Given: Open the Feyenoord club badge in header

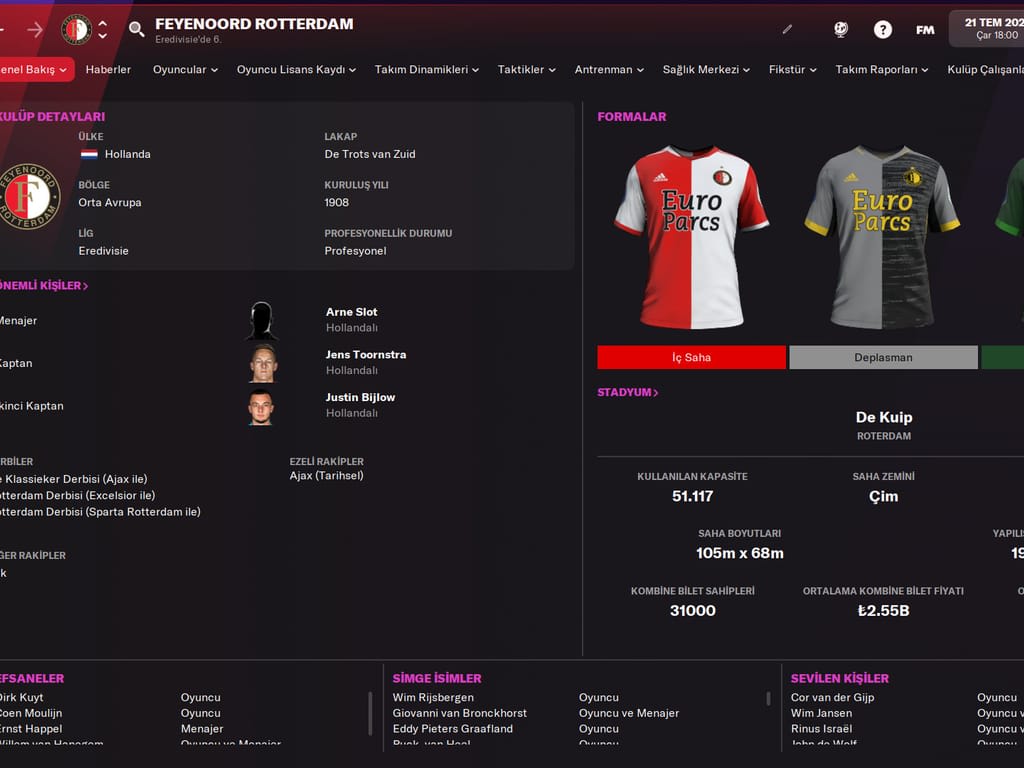Looking at the screenshot, I should tap(76, 29).
